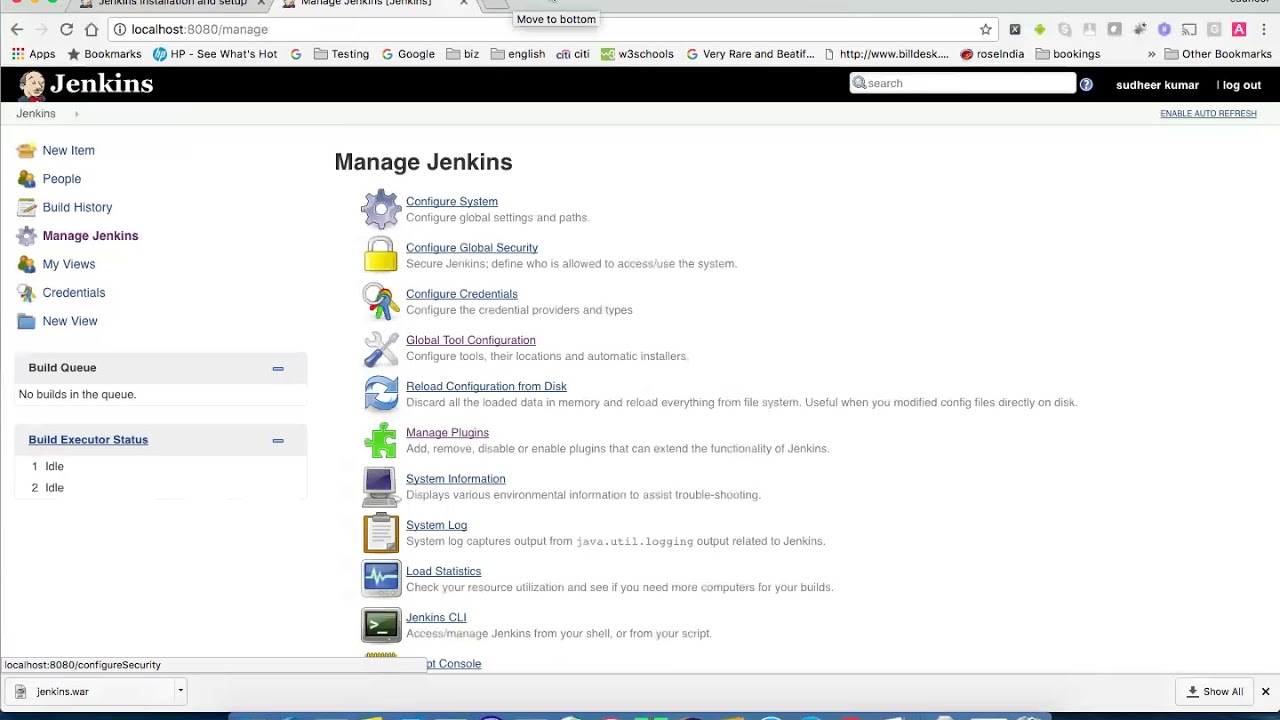Click Show All downloads button
The width and height of the screenshot is (1280, 720).
point(1214,692)
